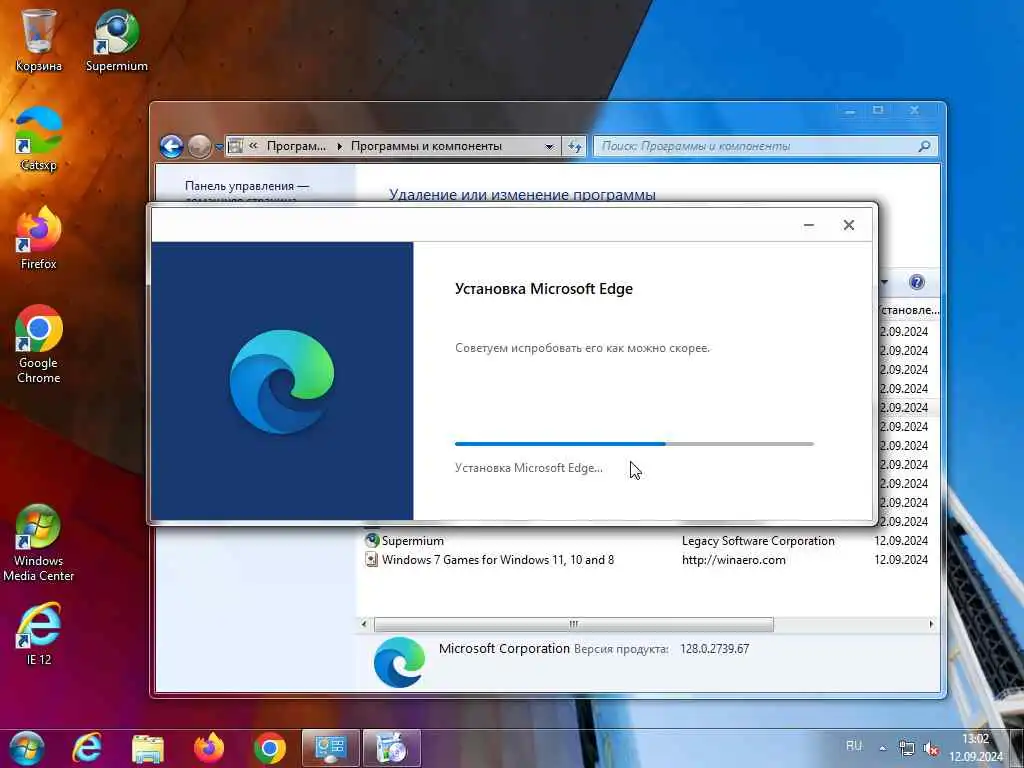
Task: Click the muted volume tray icon
Action: coord(932,749)
